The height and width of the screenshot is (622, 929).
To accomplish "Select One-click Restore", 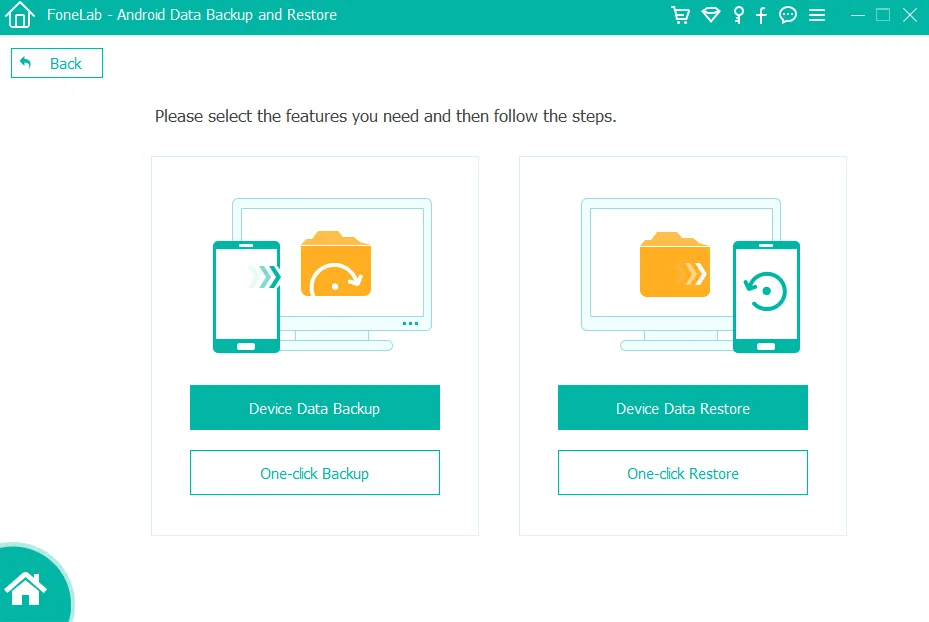I will coord(682,473).
